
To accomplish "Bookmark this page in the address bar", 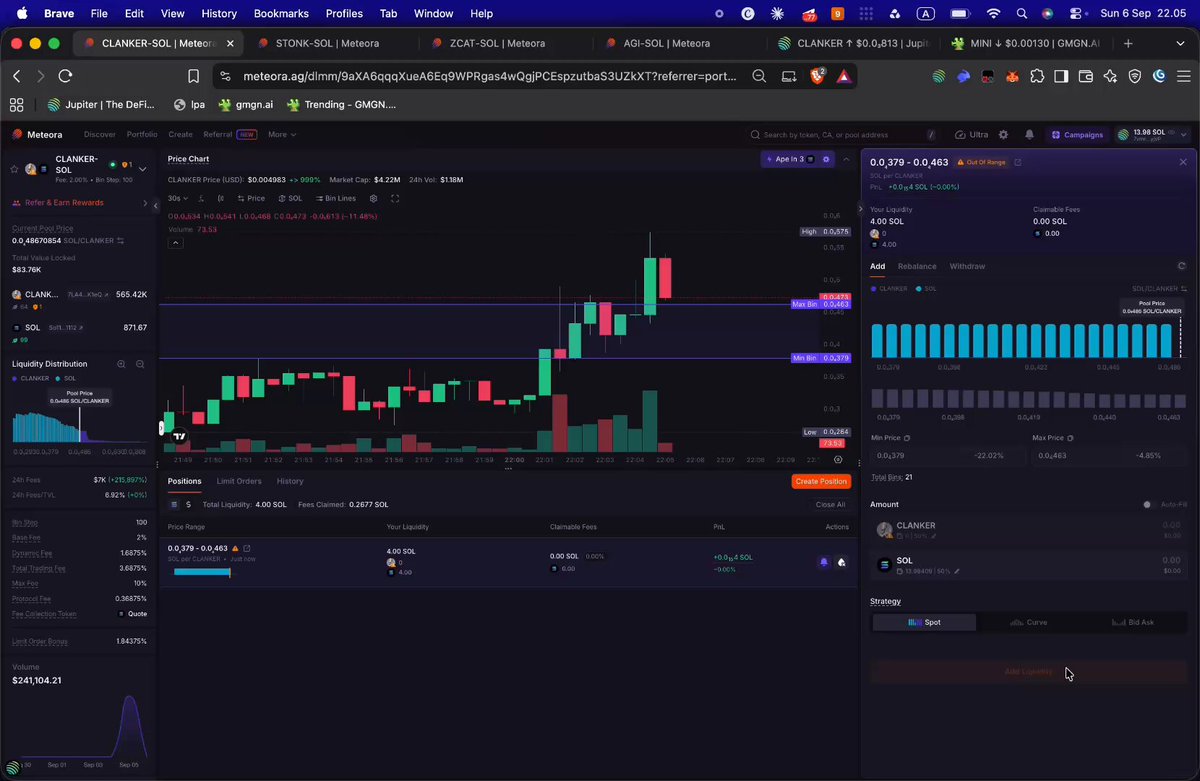I will click(x=194, y=76).
